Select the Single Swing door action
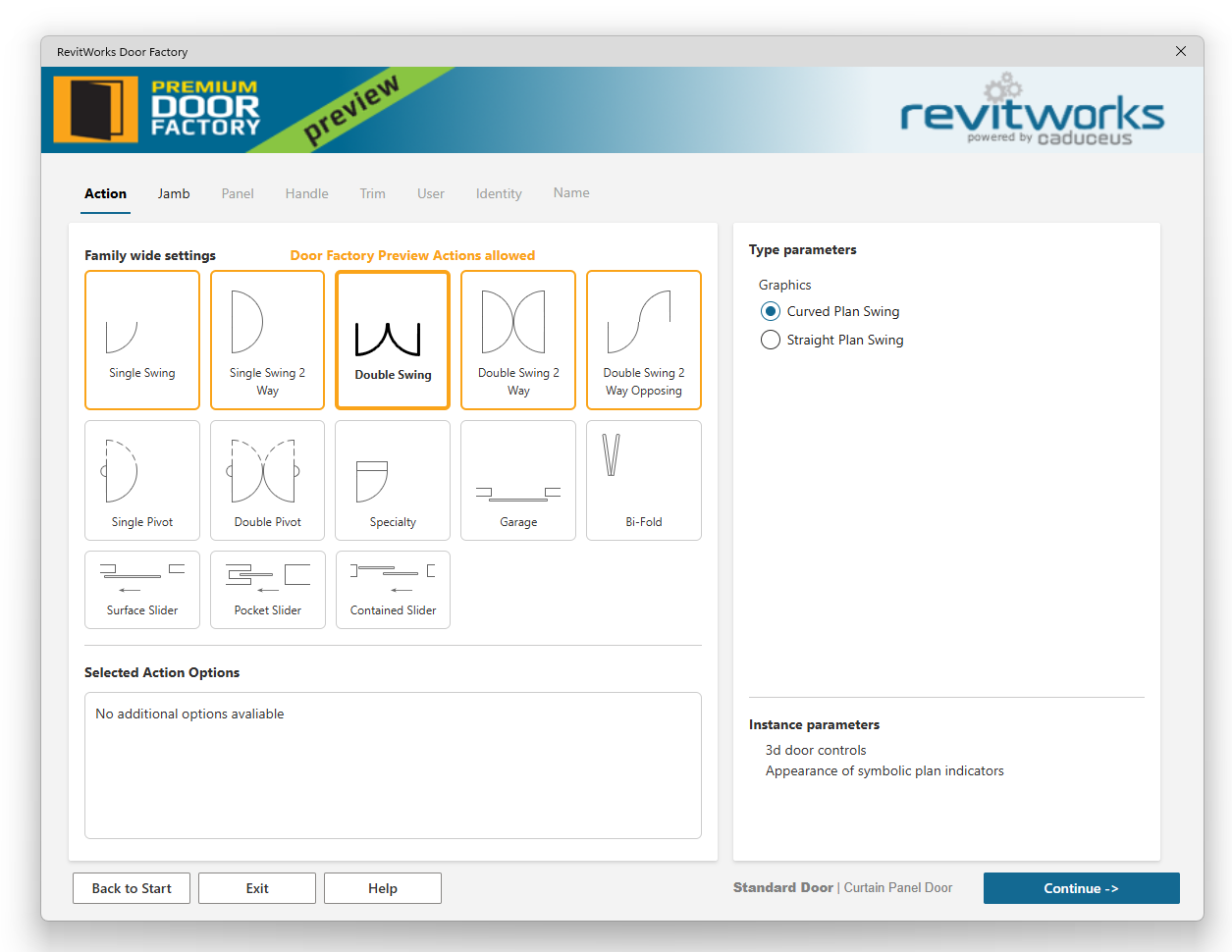The width and height of the screenshot is (1232, 952). (x=142, y=340)
